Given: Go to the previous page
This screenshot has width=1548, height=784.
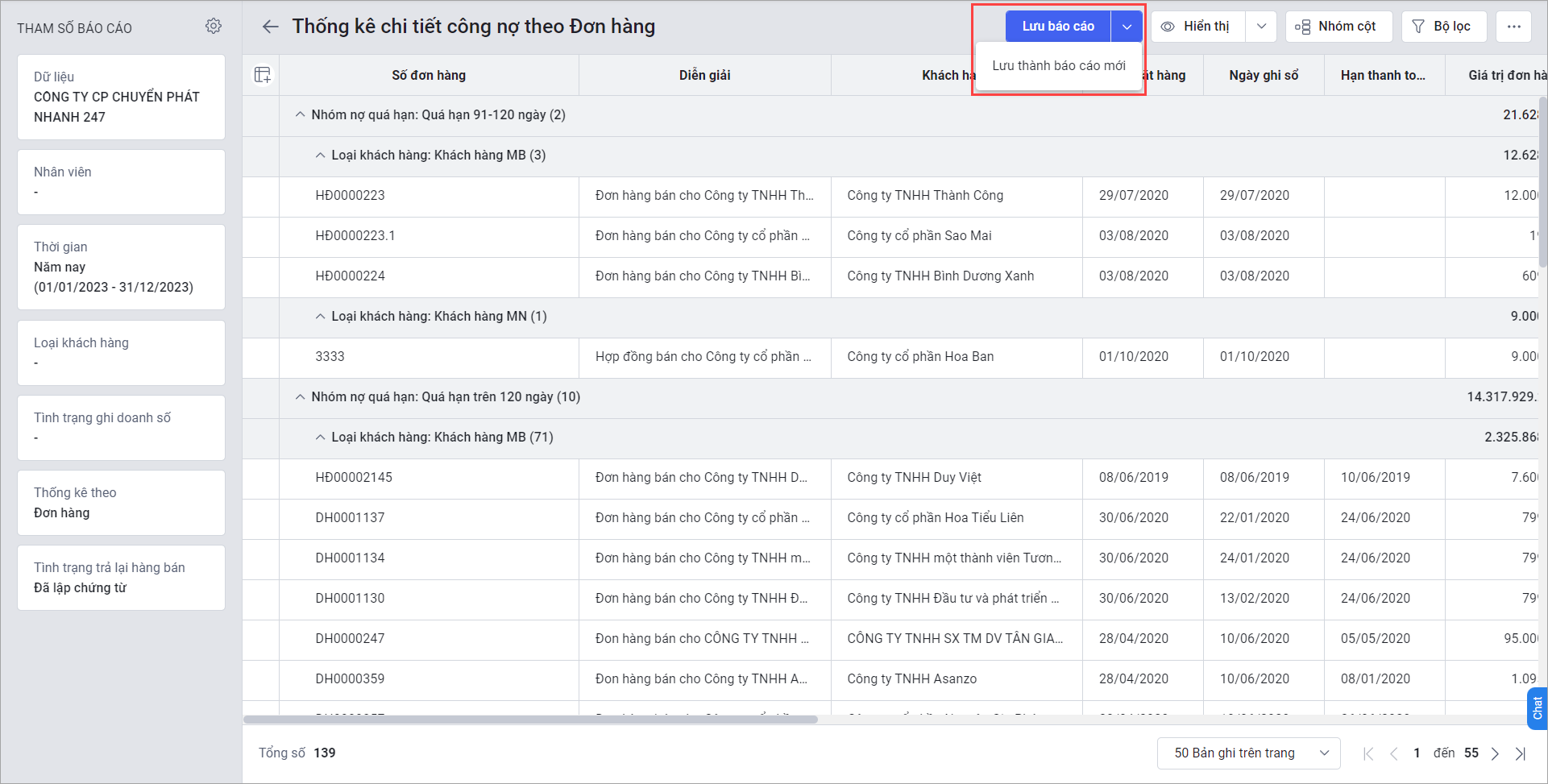Looking at the screenshot, I should tap(1392, 753).
